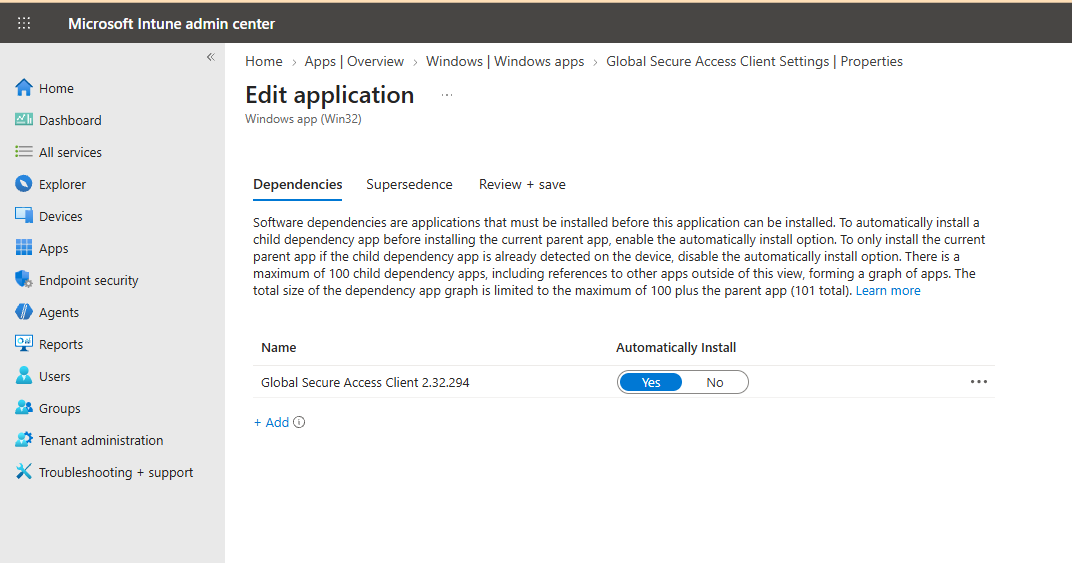Go to Reports label
The width and height of the screenshot is (1072, 563).
[61, 345]
